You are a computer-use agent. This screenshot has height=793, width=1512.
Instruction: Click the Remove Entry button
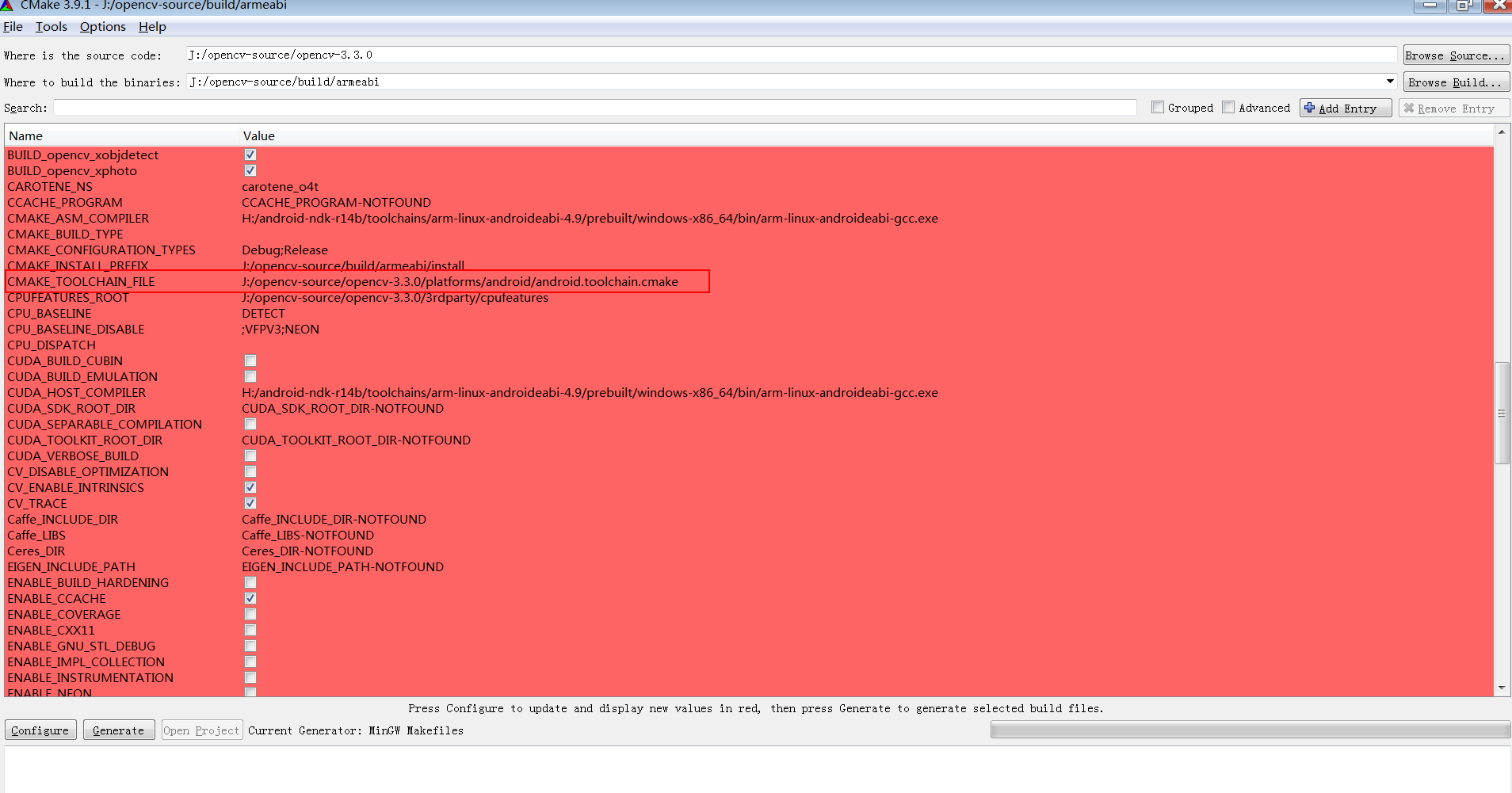1453,109
